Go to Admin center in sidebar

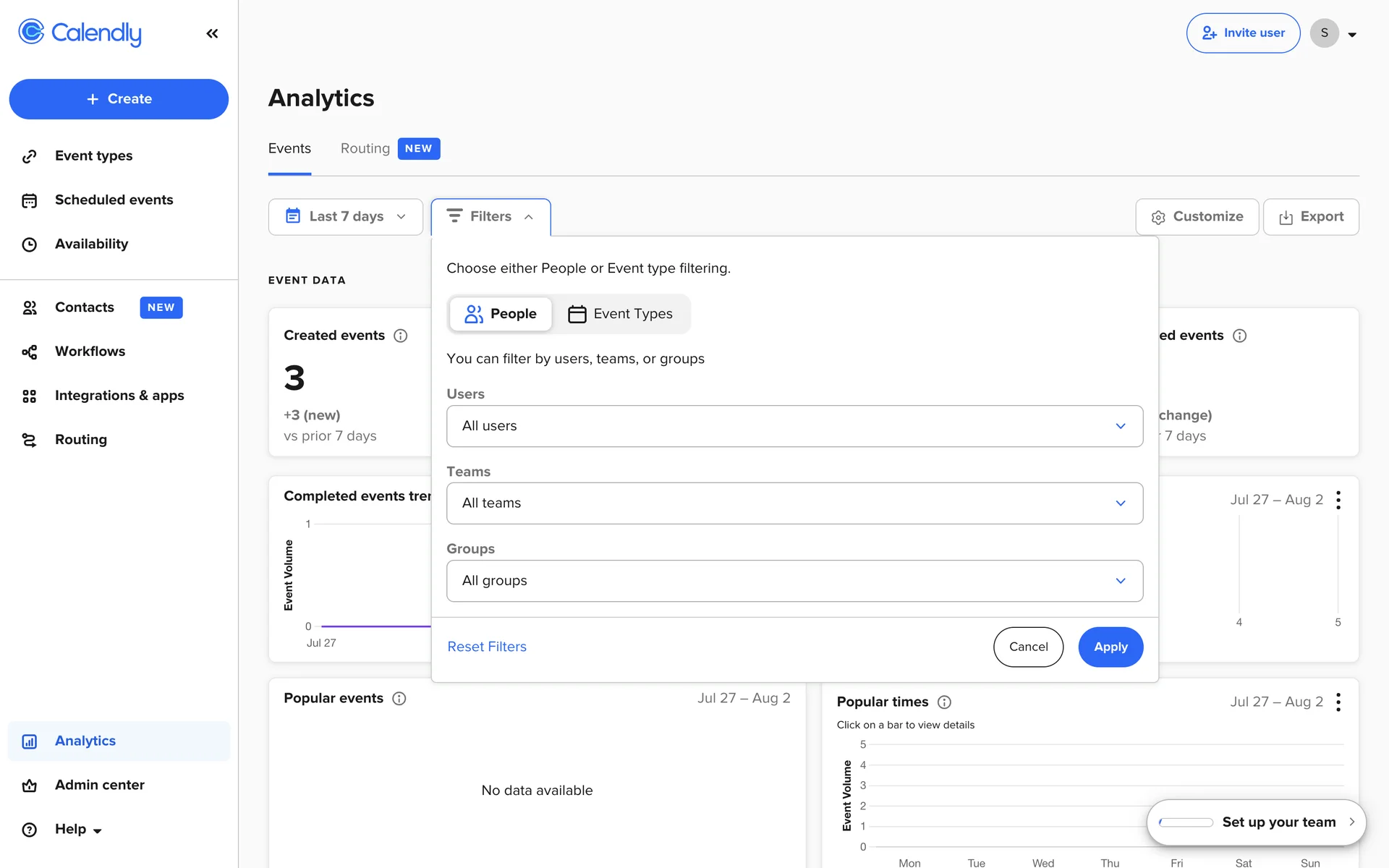(x=99, y=785)
